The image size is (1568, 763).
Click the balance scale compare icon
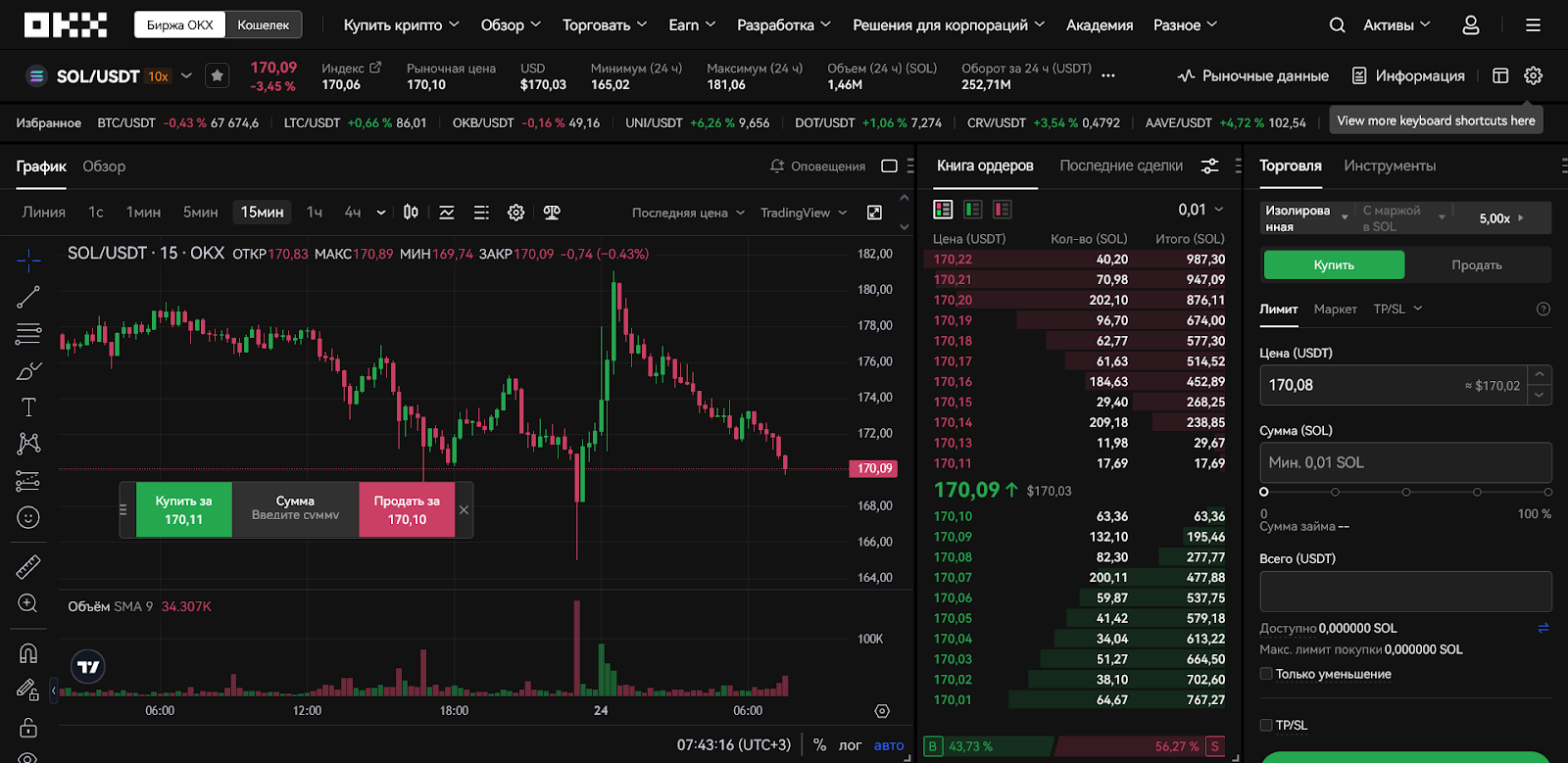(x=552, y=213)
